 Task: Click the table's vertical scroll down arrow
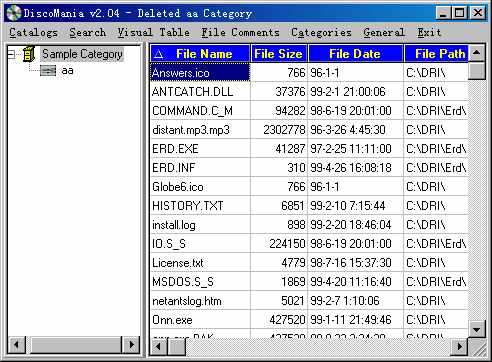click(x=477, y=330)
